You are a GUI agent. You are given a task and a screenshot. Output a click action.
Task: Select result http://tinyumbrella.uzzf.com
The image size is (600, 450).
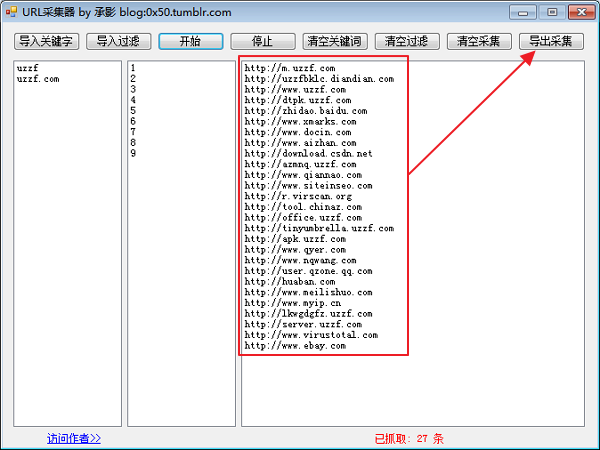(320, 228)
